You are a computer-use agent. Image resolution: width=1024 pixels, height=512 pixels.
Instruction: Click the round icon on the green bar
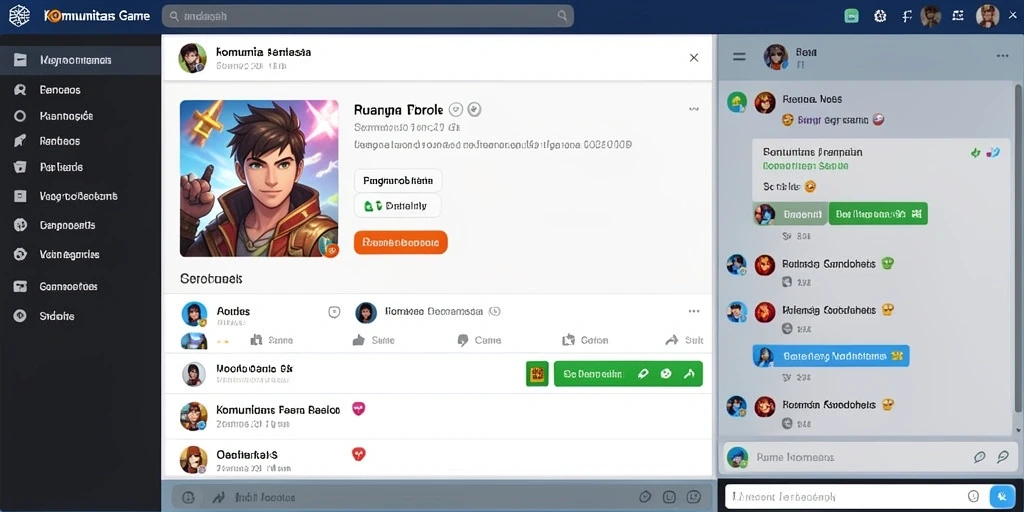(x=665, y=374)
